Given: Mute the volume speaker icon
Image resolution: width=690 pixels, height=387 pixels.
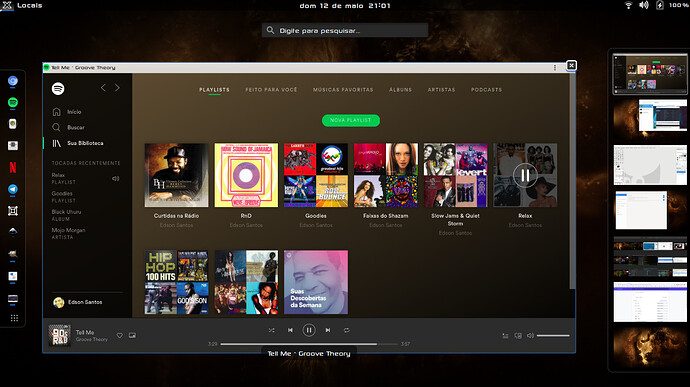Looking at the screenshot, I should point(530,335).
